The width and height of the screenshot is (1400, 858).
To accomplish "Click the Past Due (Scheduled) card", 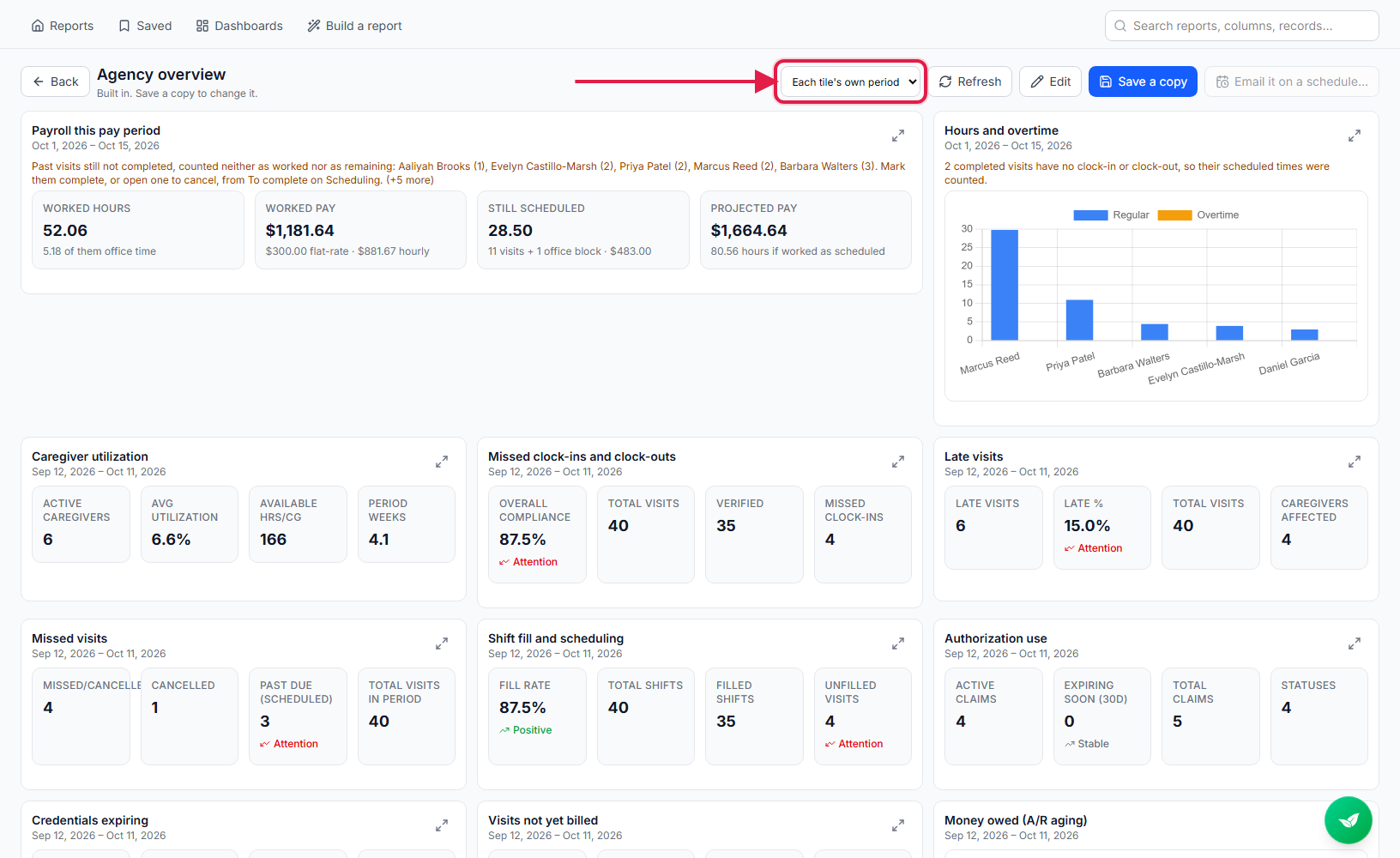I will (x=298, y=716).
